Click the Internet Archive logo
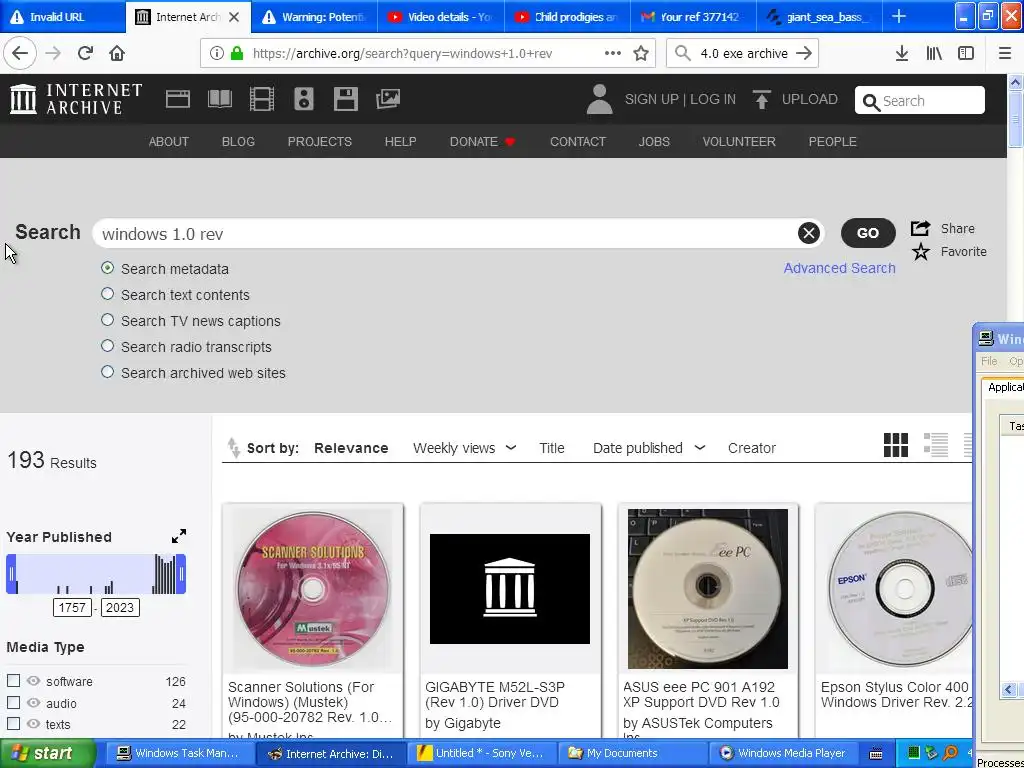Screen dimensions: 1024x768 pyautogui.click(x=76, y=99)
